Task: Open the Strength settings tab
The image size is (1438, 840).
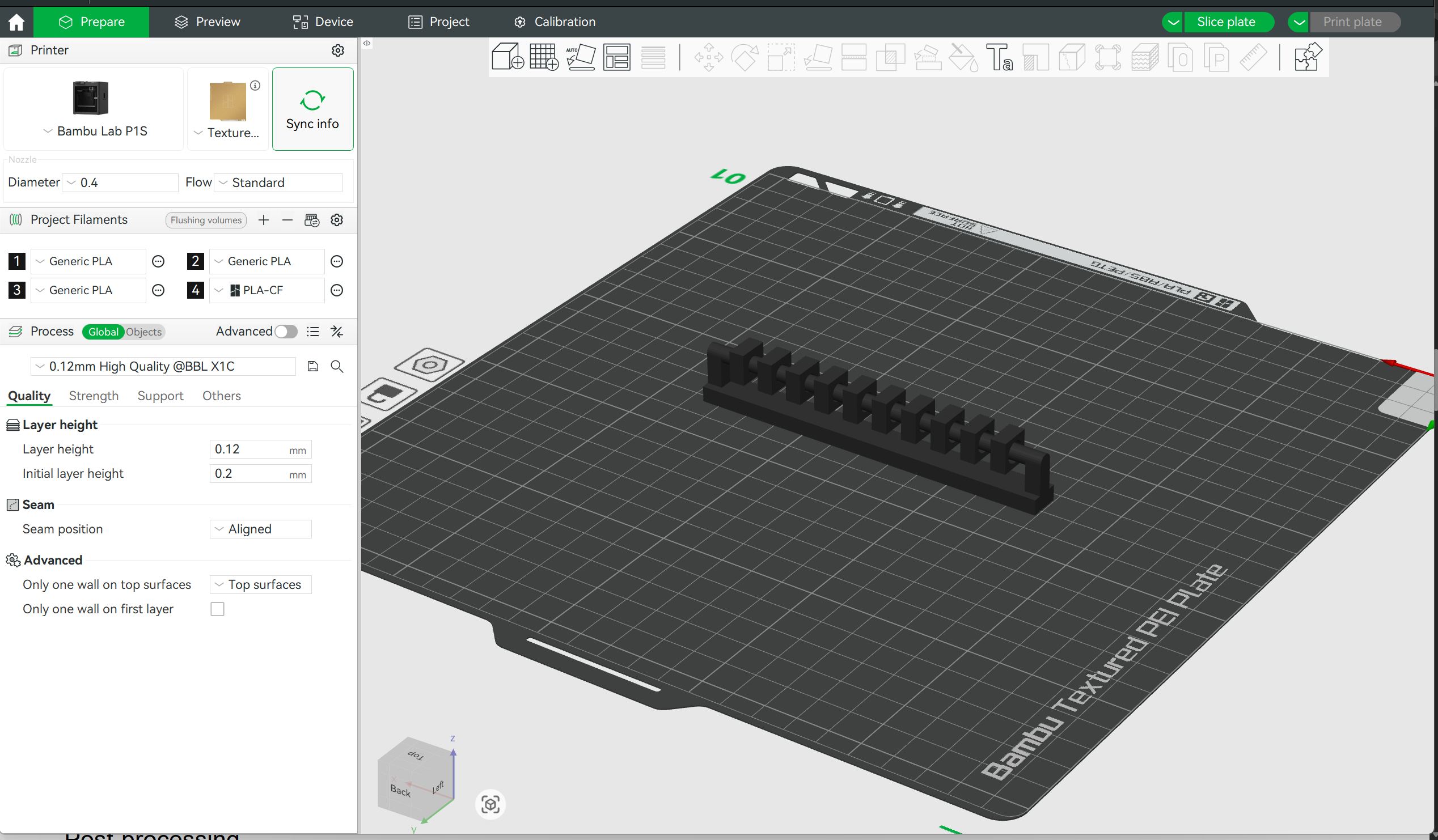Action: (94, 395)
